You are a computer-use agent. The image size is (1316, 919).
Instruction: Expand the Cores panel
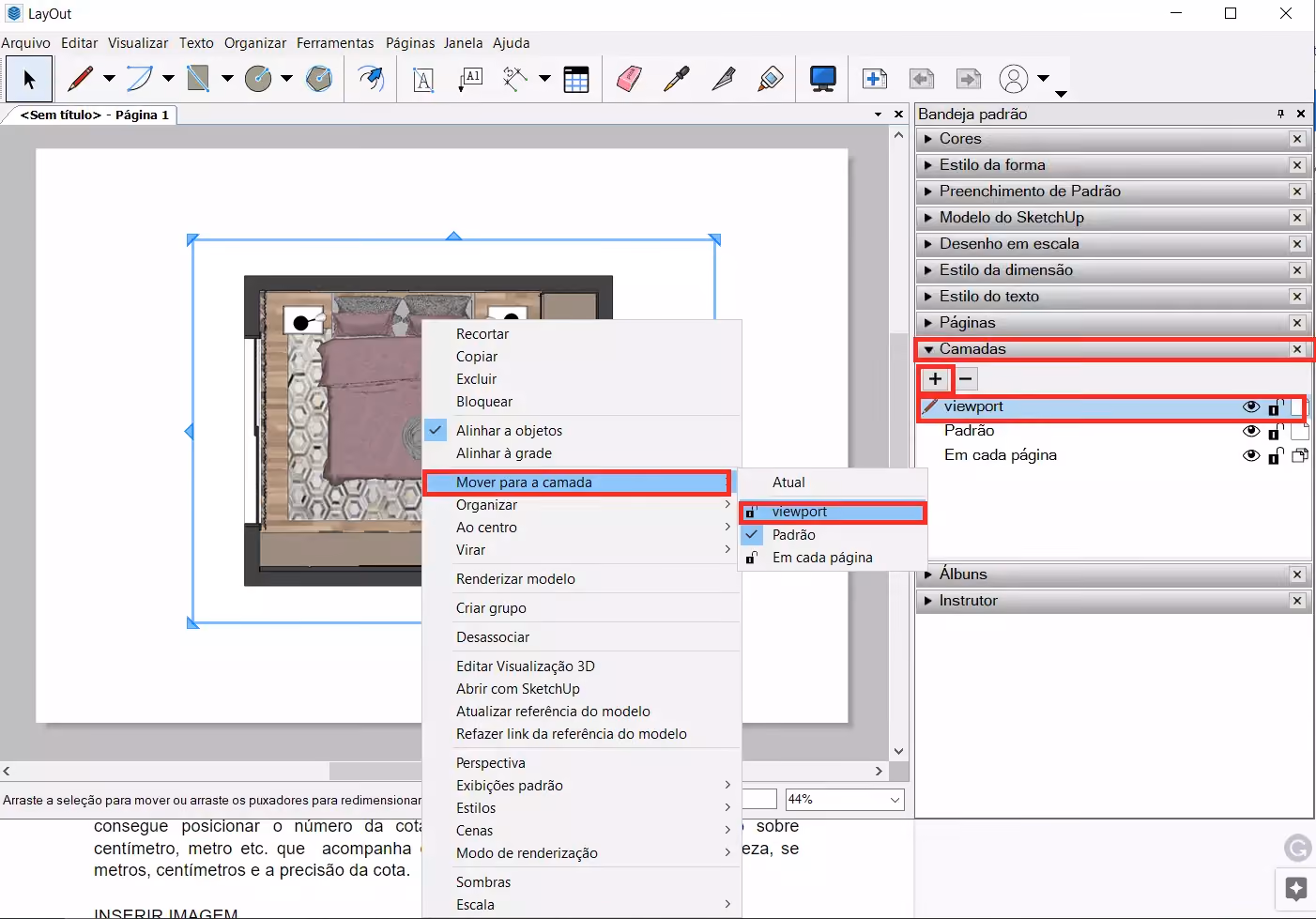tap(928, 139)
